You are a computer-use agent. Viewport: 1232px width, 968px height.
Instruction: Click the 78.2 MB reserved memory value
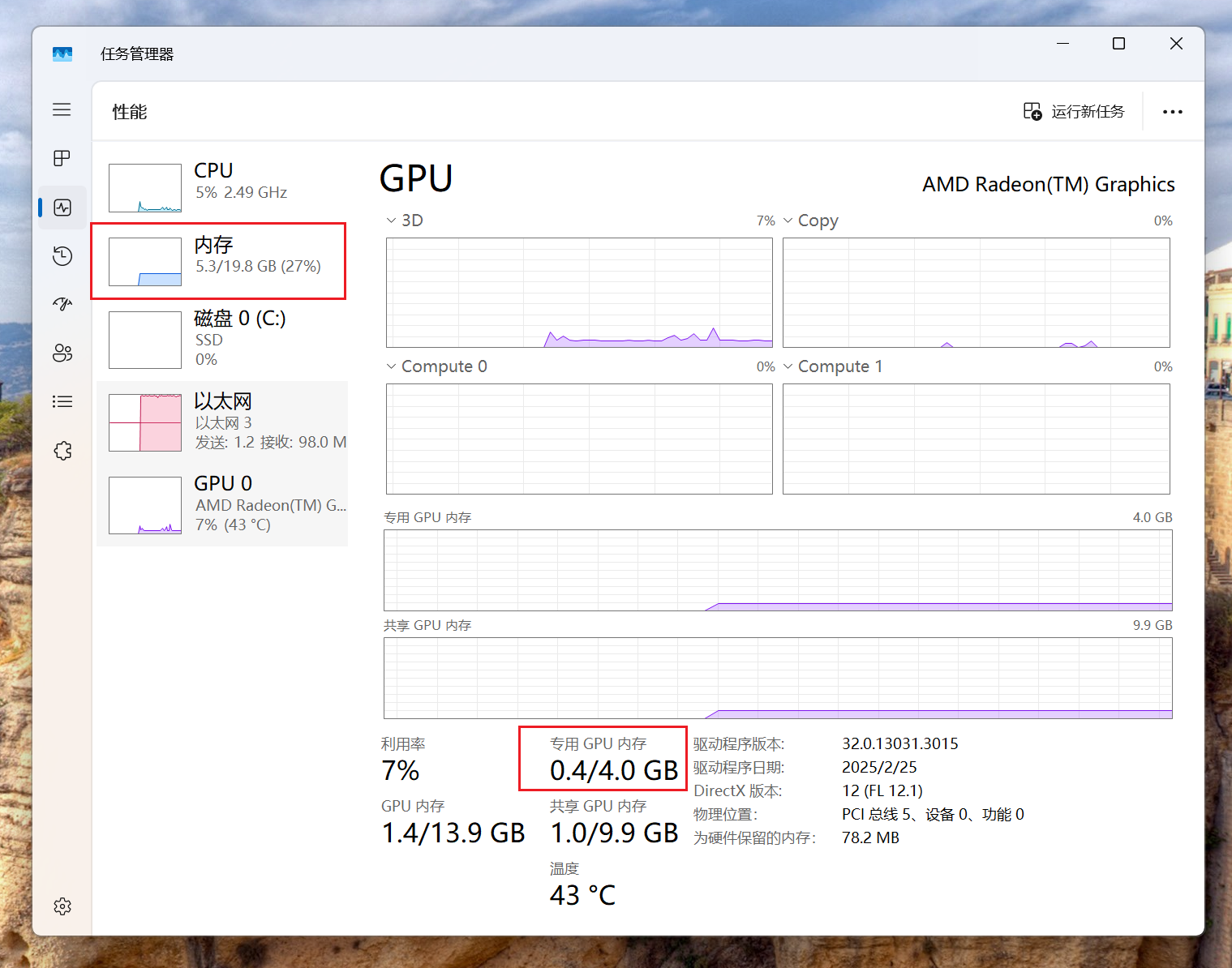click(x=870, y=837)
